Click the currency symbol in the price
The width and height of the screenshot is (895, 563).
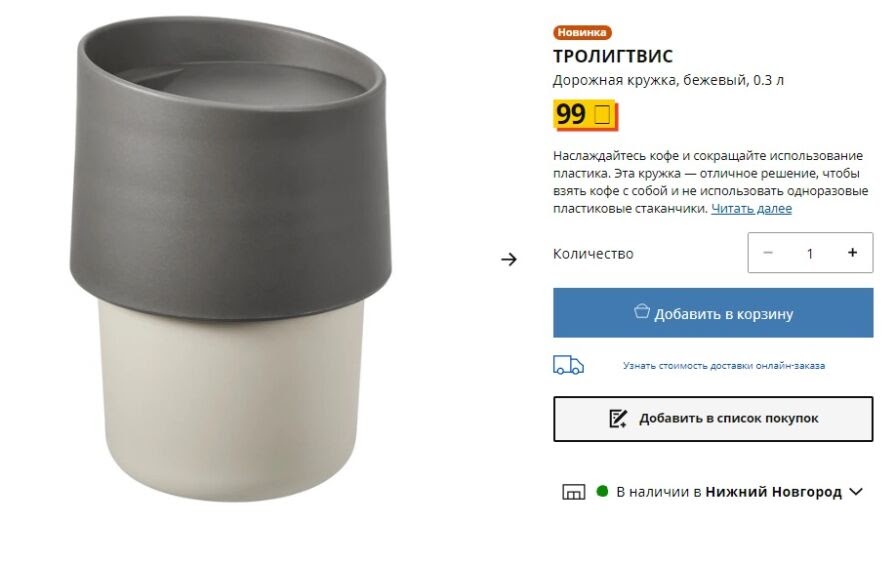[603, 114]
